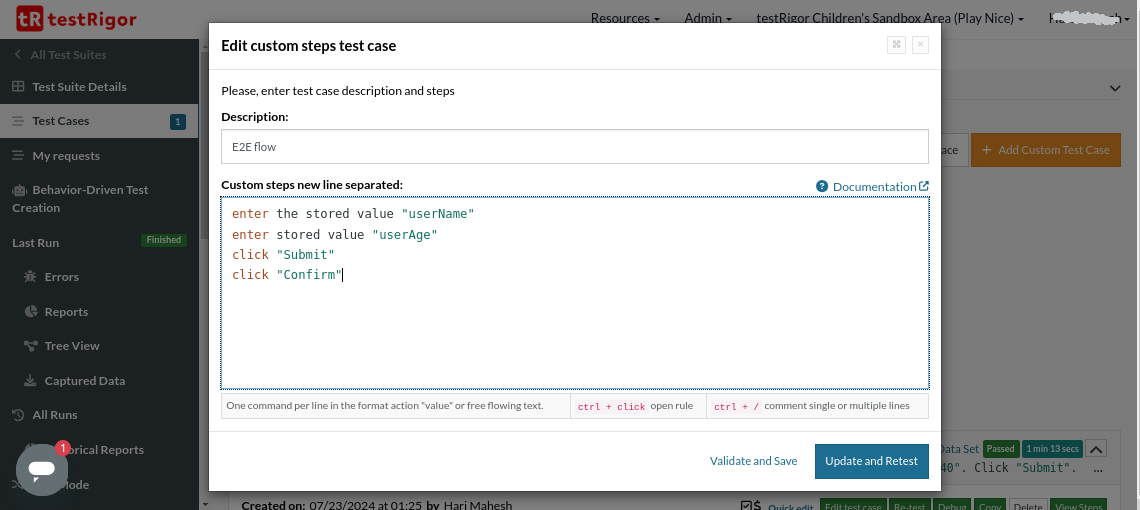Click the help question mark icon near Documentation

pos(822,187)
